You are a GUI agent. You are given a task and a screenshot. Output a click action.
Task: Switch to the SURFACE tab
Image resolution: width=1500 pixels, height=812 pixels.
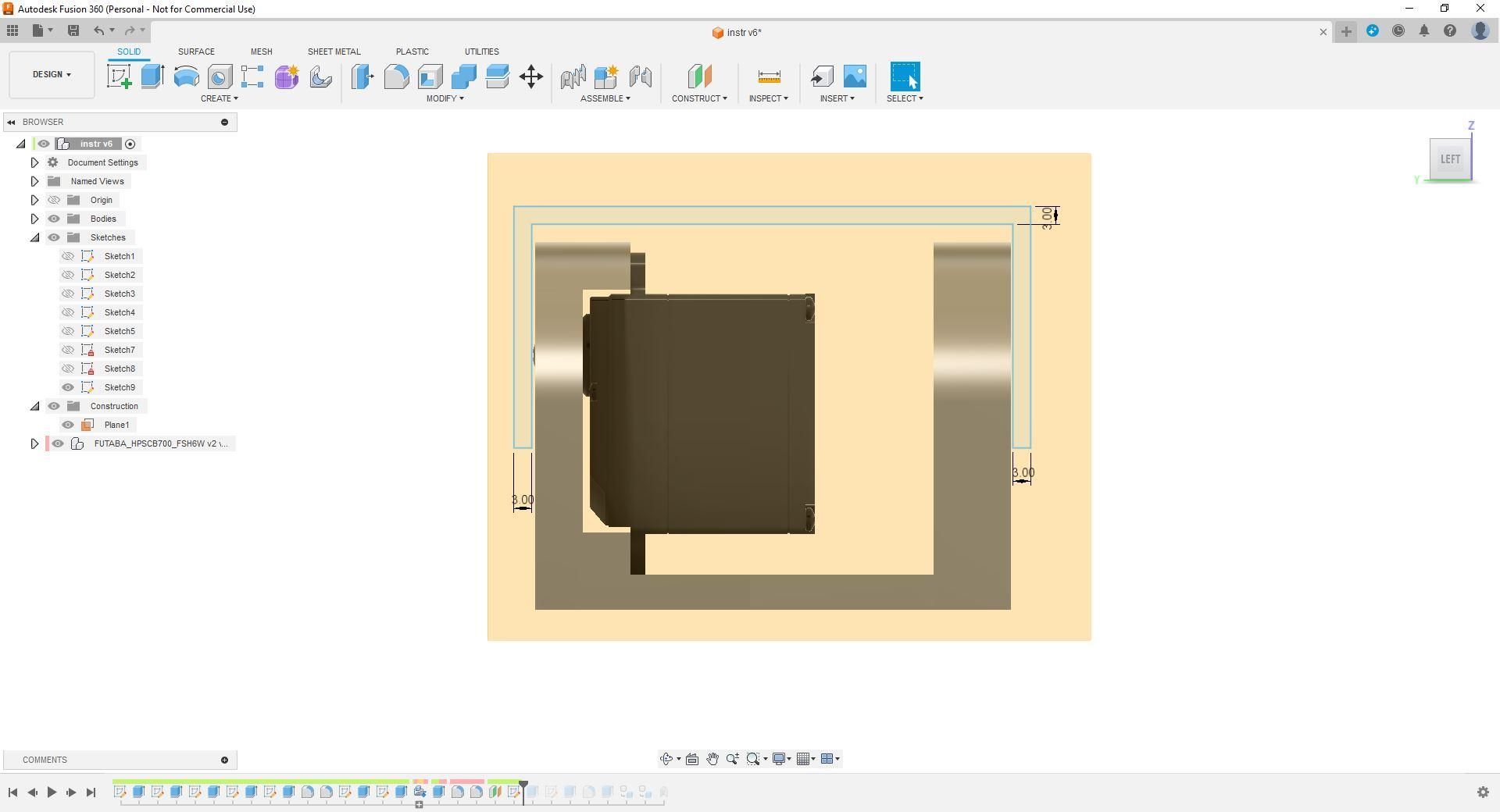tap(196, 52)
